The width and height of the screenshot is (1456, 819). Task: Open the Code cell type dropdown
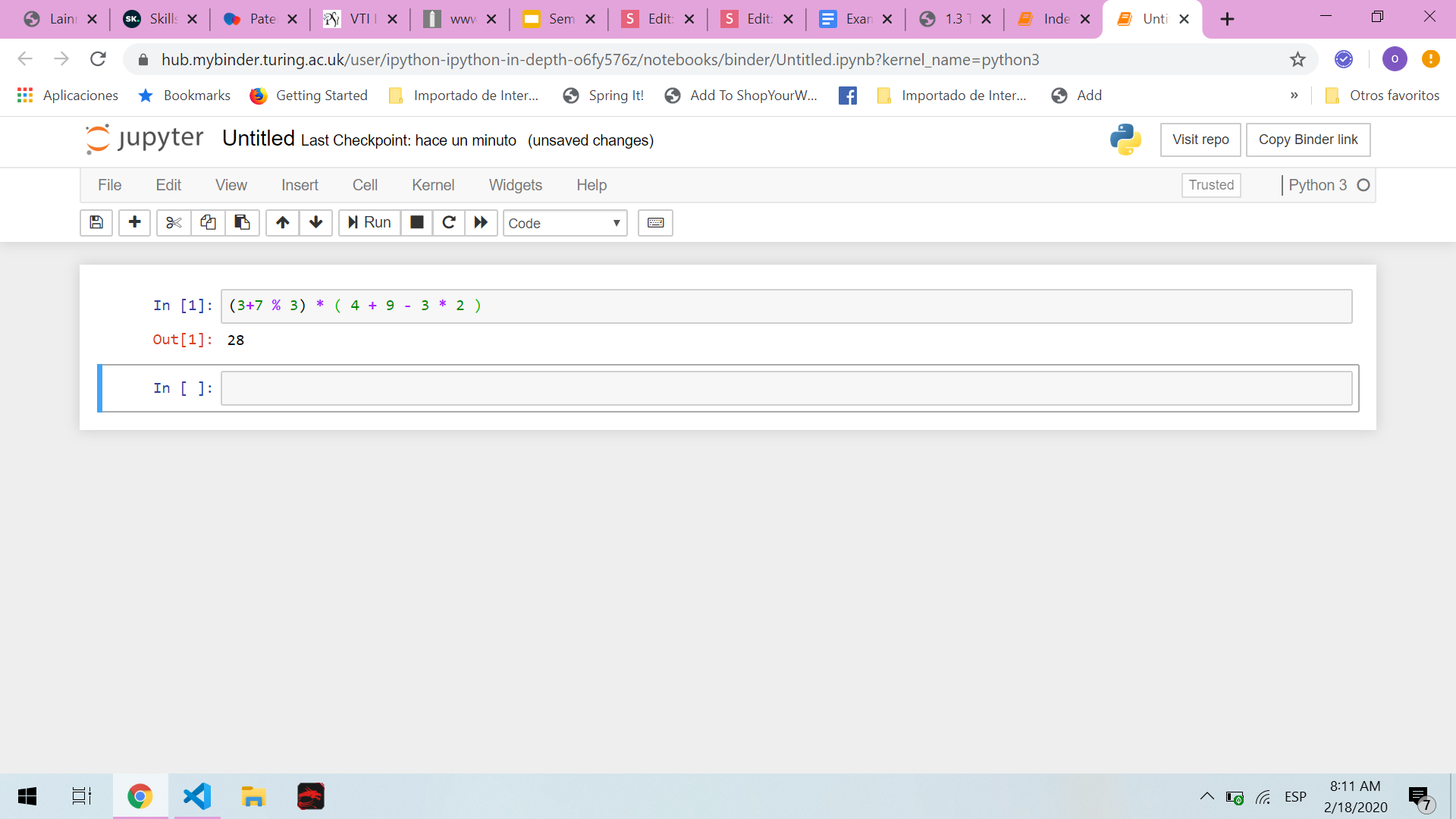(564, 223)
